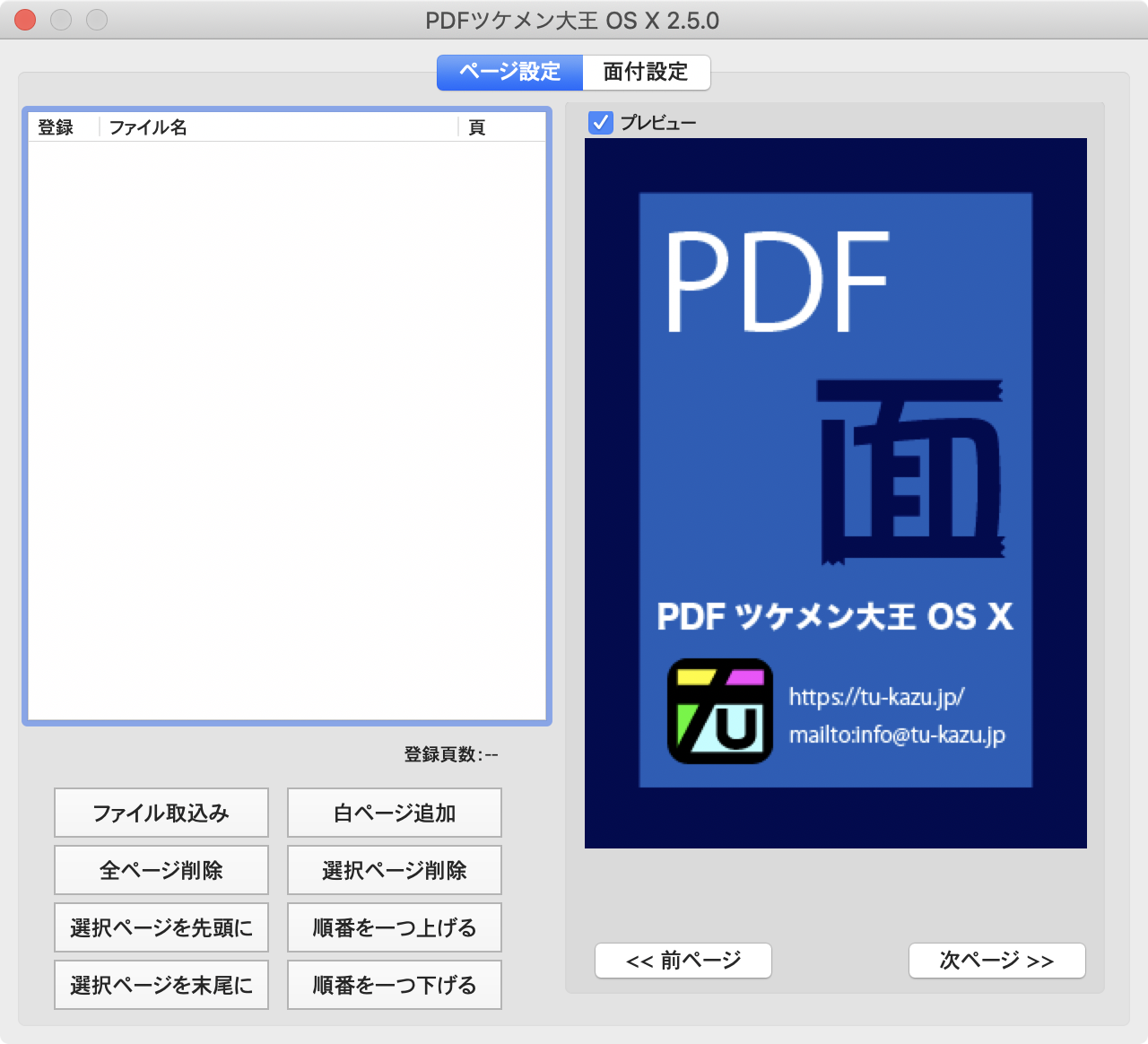Click the ファイル取込み button

pyautogui.click(x=161, y=813)
